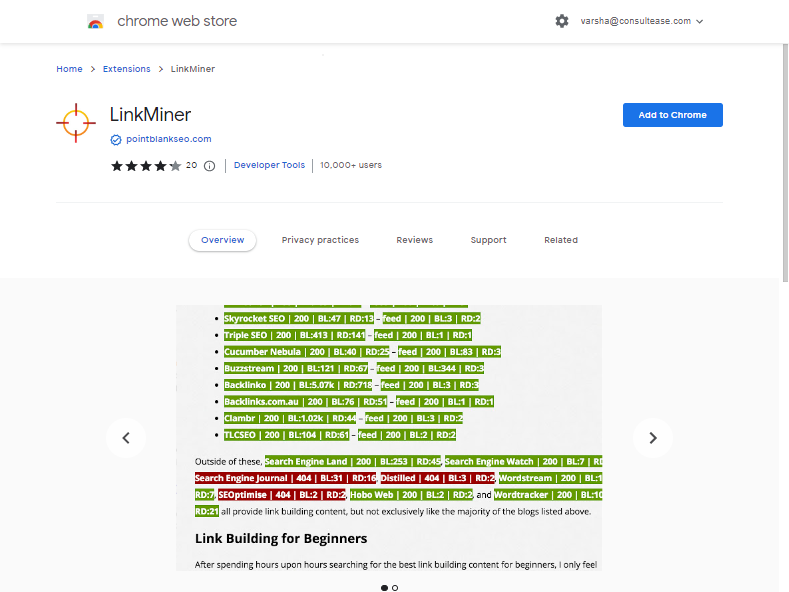Select the first carousel dot indicator
789x592 pixels.
pos(384,587)
